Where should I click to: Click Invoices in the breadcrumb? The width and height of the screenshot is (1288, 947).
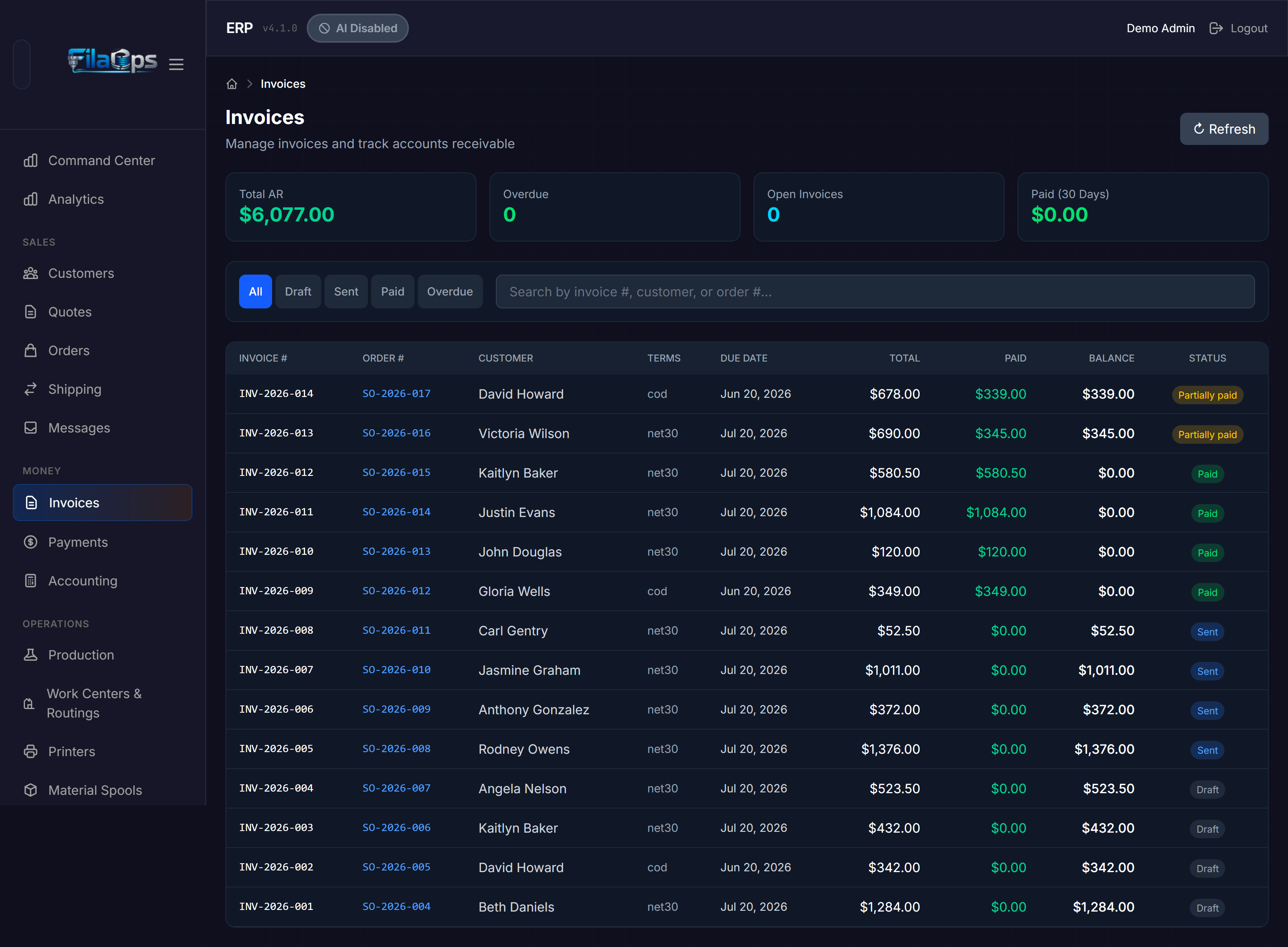pos(283,84)
